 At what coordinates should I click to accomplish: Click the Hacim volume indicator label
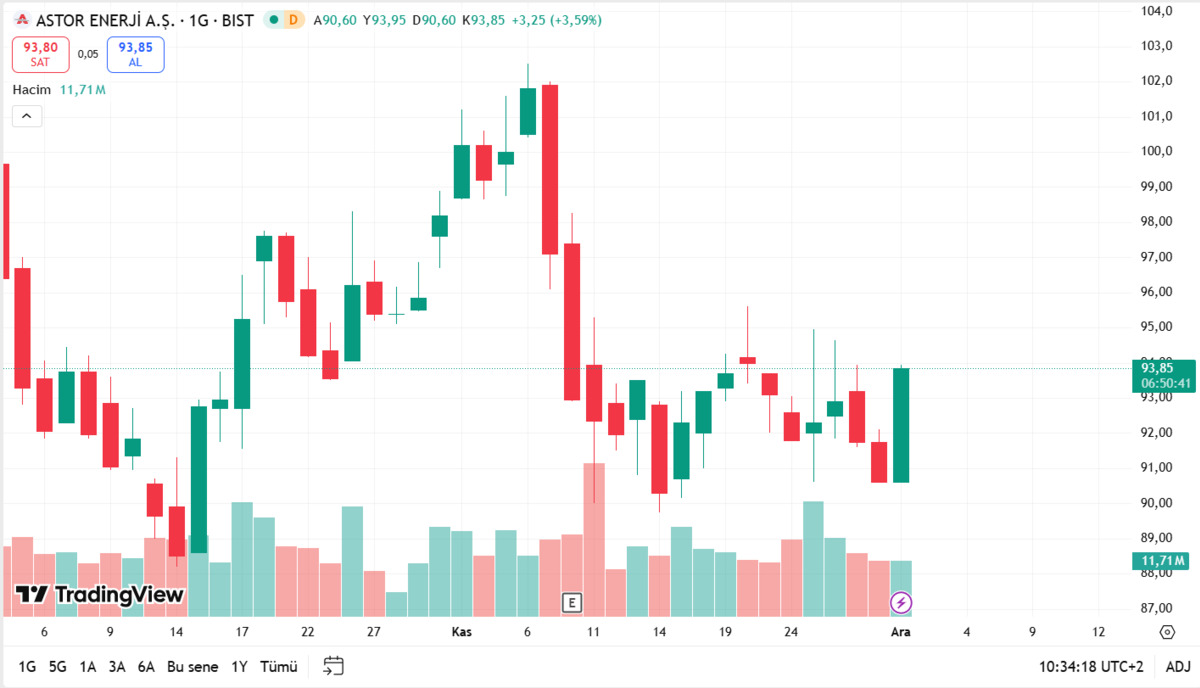32,89
